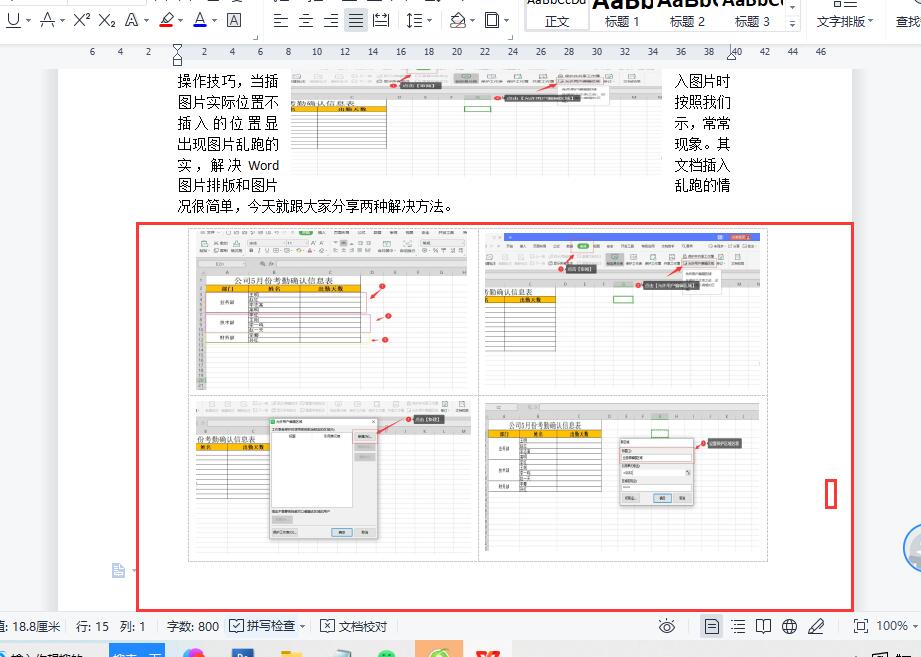The height and width of the screenshot is (657, 921).
Task: Select bottom-left dialog box image
Action: pos(332,478)
